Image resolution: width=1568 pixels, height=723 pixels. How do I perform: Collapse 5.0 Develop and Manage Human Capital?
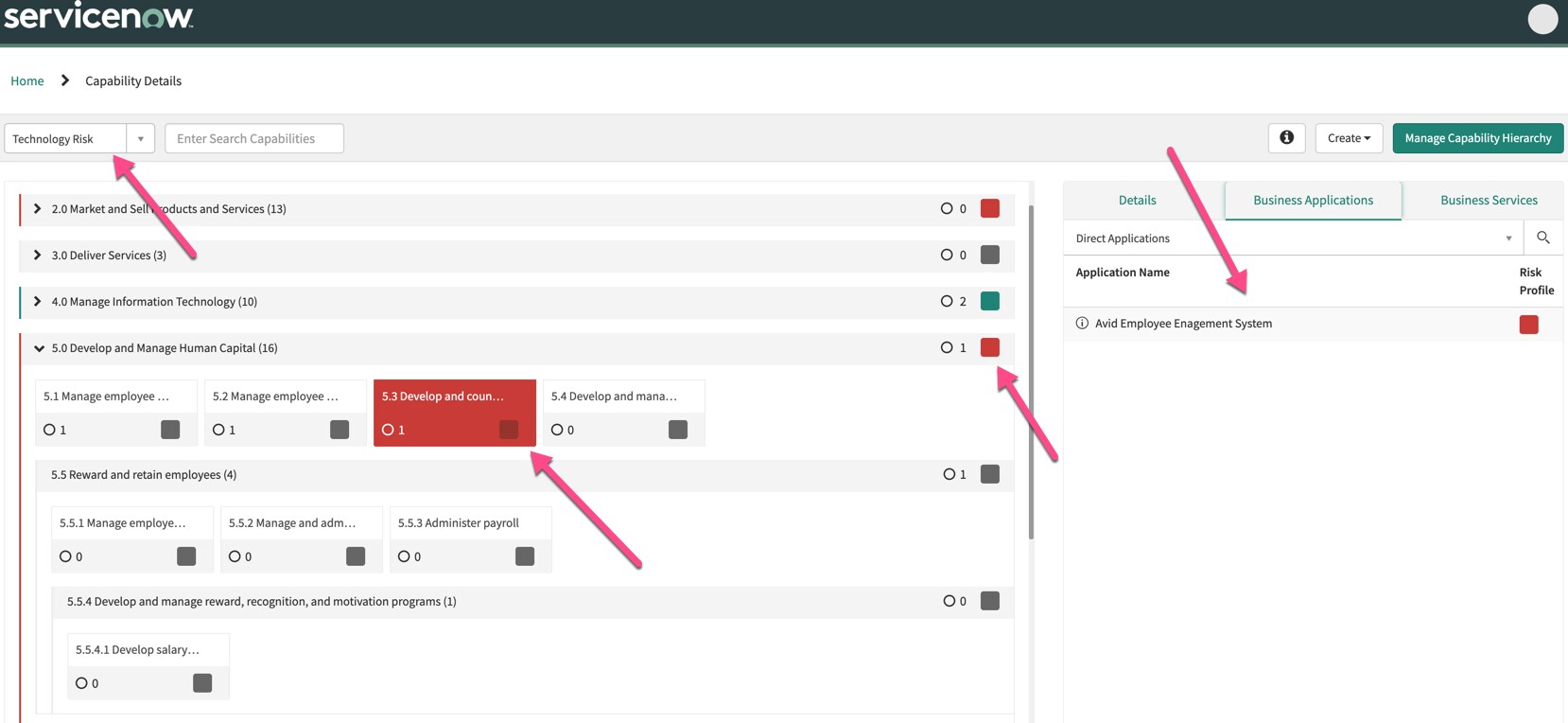tap(39, 348)
